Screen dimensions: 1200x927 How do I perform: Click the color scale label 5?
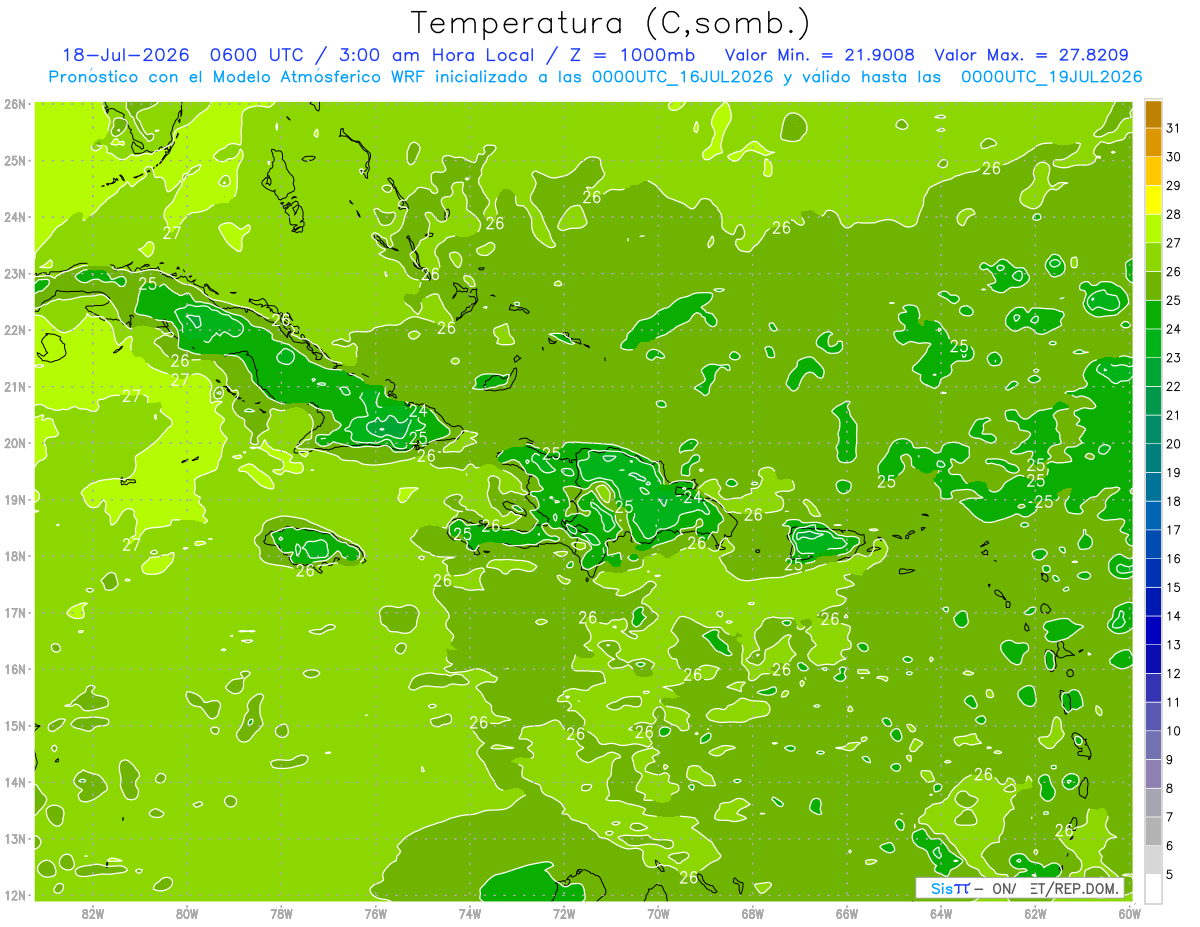click(x=1170, y=874)
